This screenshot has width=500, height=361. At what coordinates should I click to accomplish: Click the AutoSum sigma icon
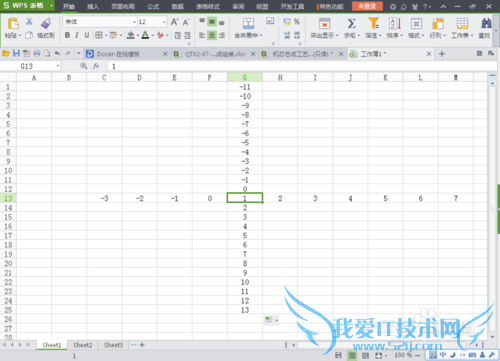pos(351,24)
